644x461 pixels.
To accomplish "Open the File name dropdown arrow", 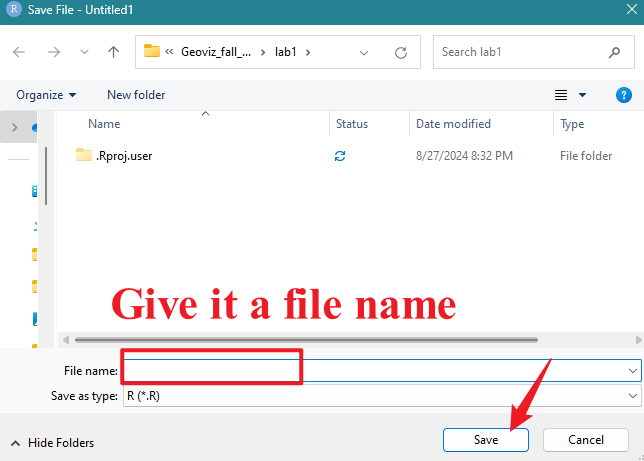I will tap(632, 371).
